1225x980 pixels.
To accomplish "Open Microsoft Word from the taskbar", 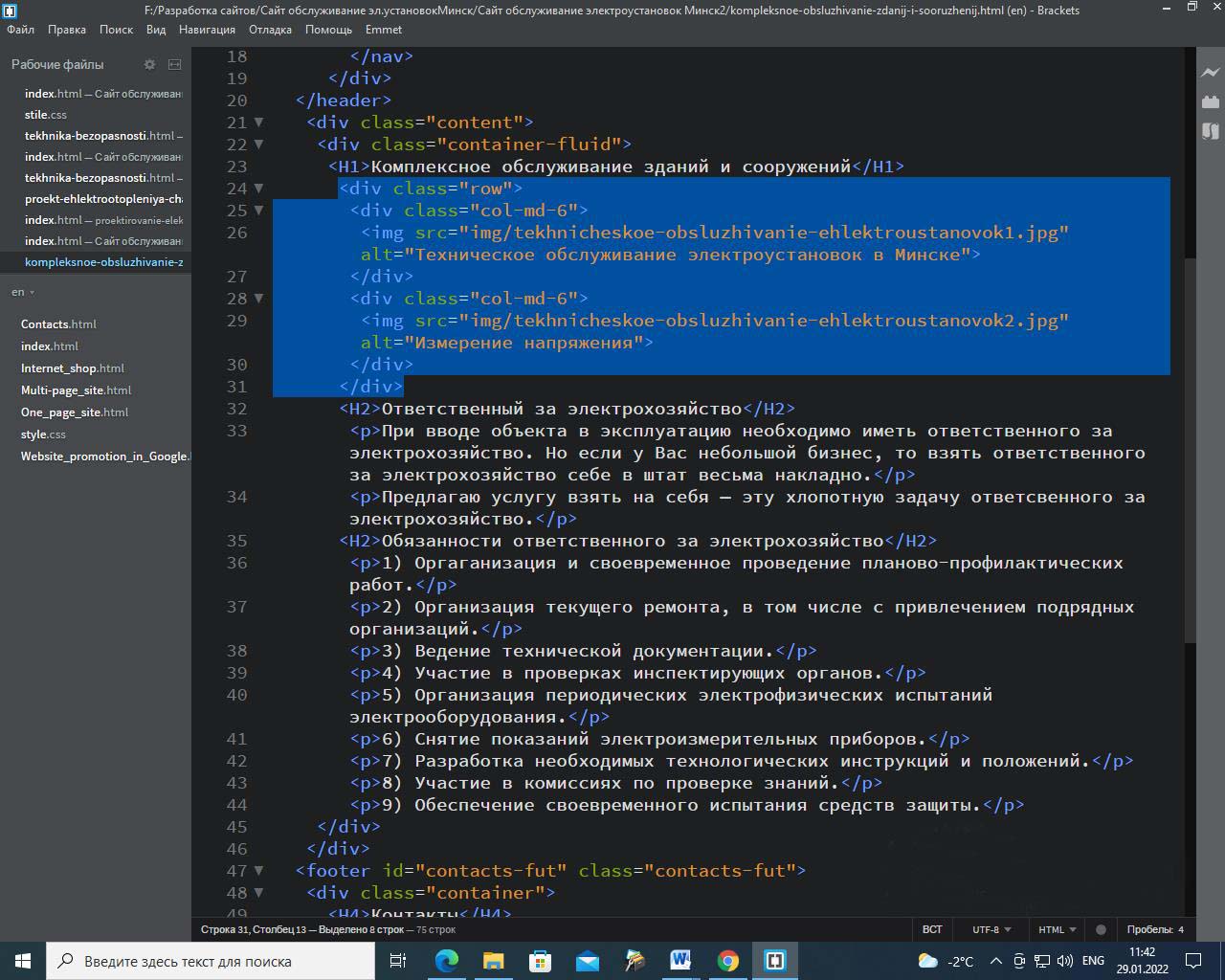I will (x=681, y=961).
